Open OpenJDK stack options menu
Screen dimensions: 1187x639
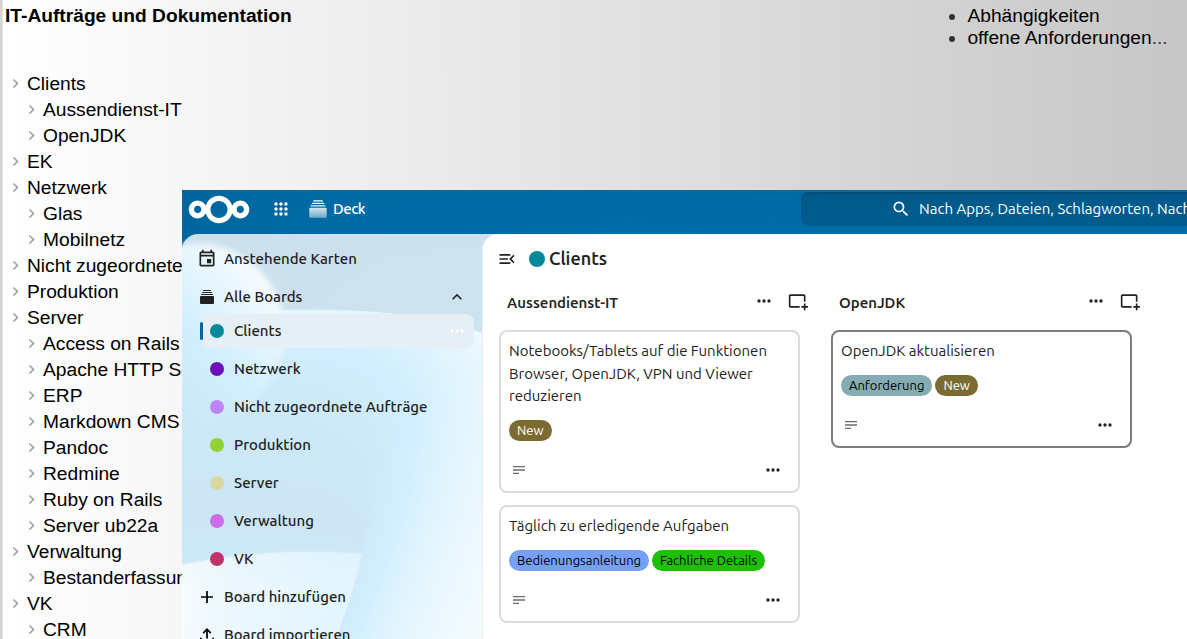[x=1096, y=301]
